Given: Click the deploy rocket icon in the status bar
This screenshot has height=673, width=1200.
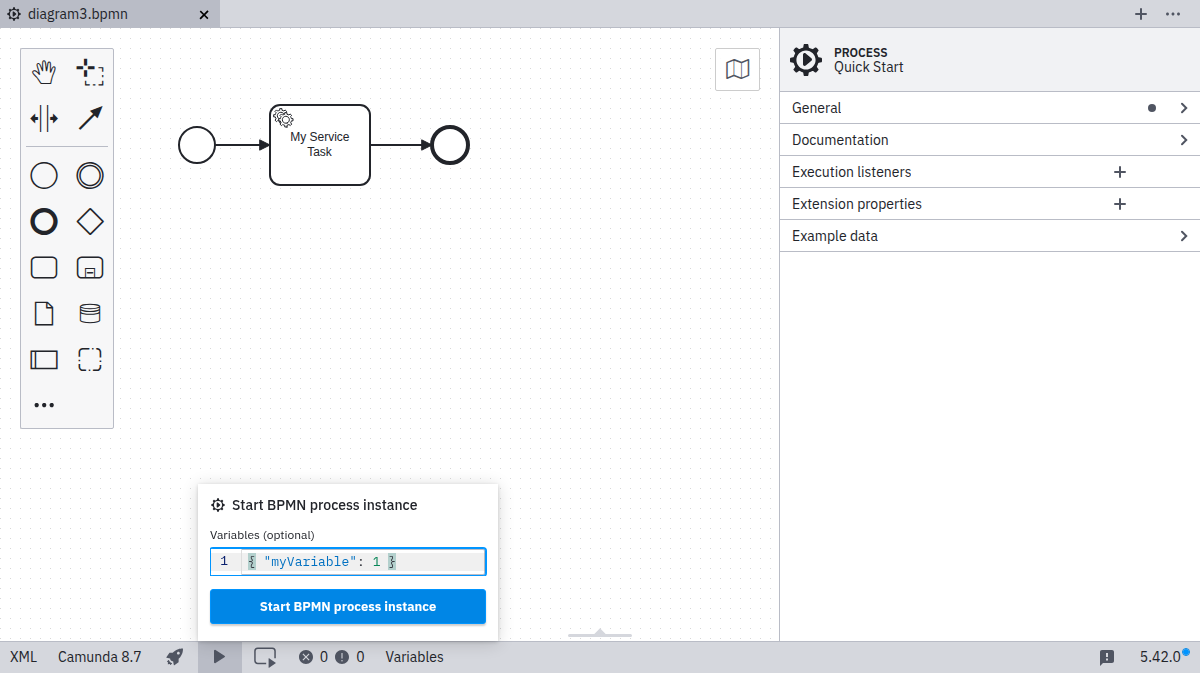Looking at the screenshot, I should 174,657.
